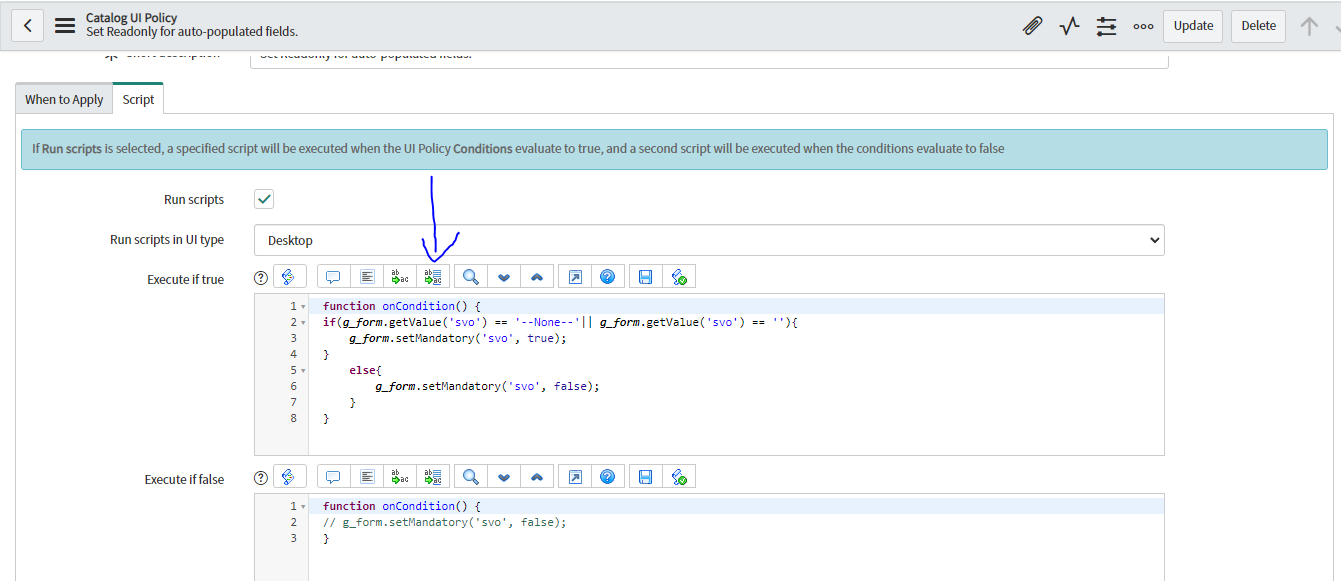1341x581 pixels.
Task: Click Replace All in Execute if false toolbar
Action: [433, 477]
